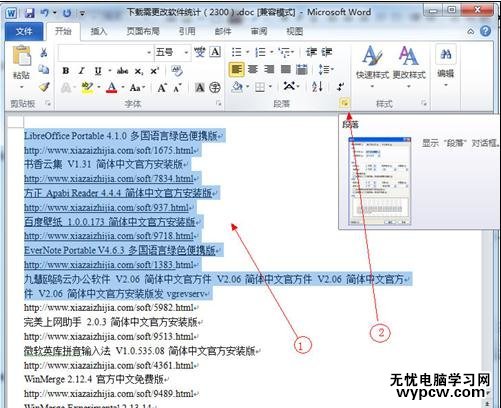Open the Editing 编辑 menu button
Screen dimensions: 501x408
click(x=446, y=67)
